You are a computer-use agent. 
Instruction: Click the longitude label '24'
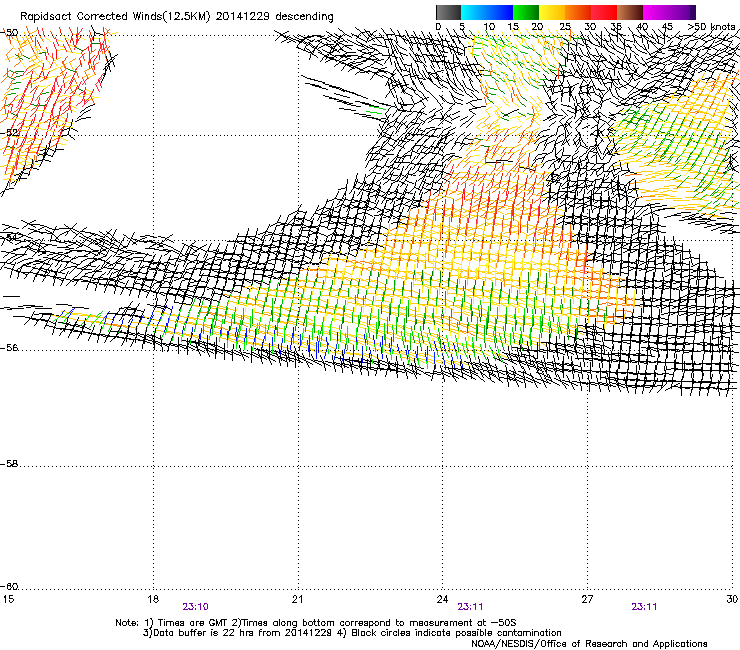pos(442,599)
